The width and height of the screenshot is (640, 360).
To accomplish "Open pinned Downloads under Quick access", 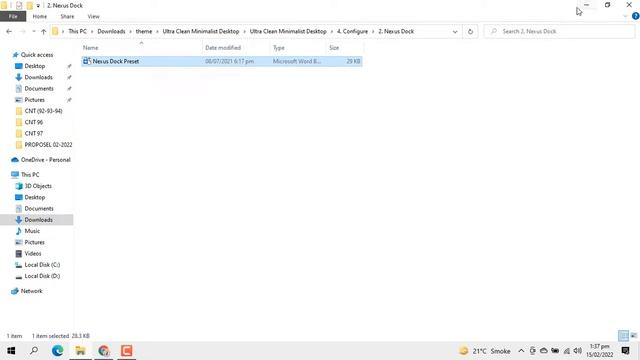I will [x=38, y=77].
